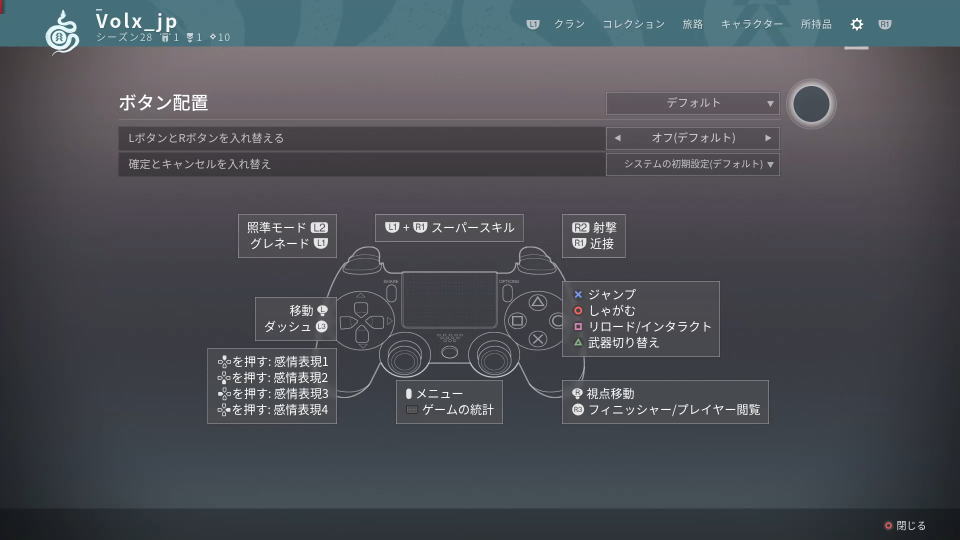Click the d-pad icon for 感情表現3
960x540 pixels.
click(x=224, y=394)
